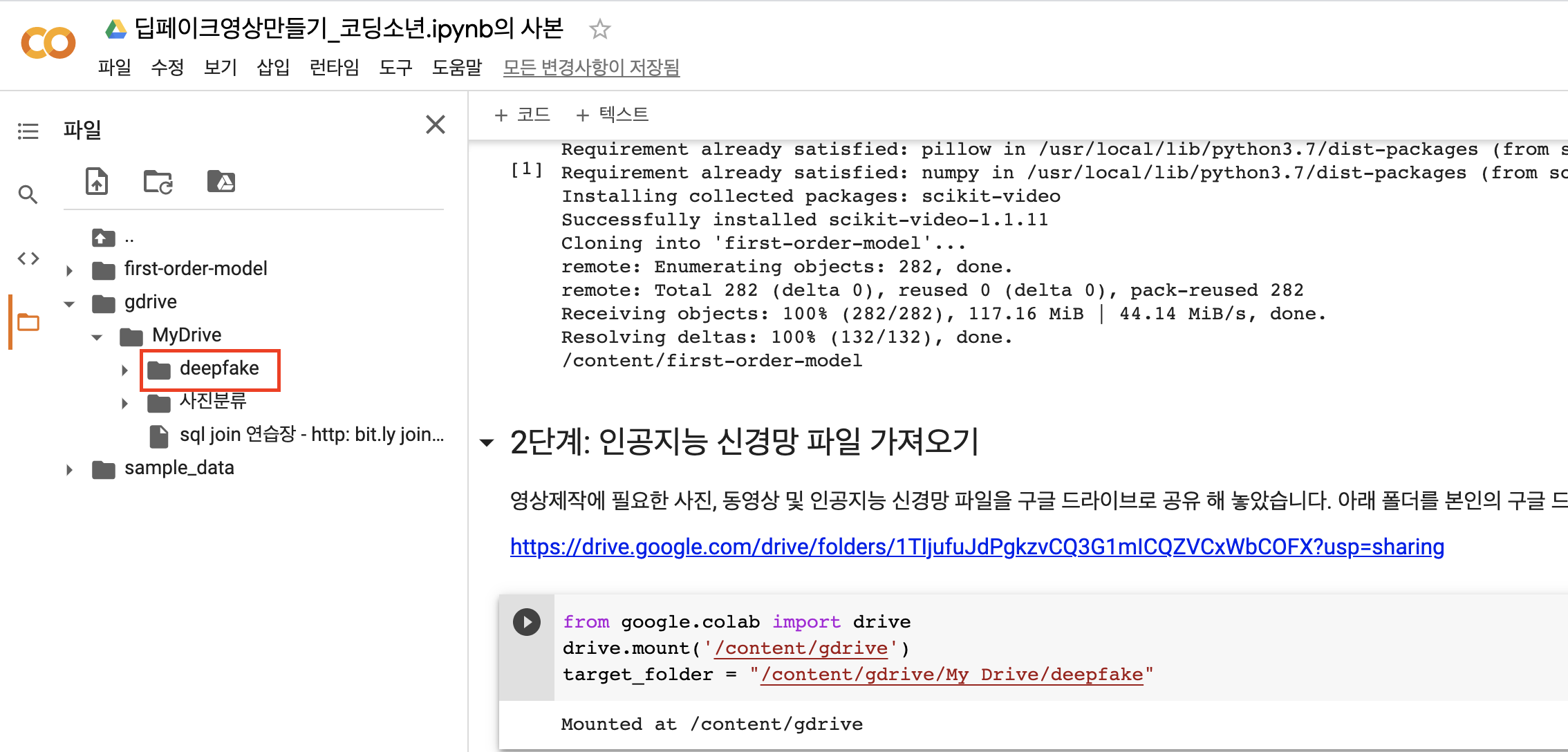The image size is (1568, 752).
Task: Click the Colab logo icon
Action: click(48, 43)
